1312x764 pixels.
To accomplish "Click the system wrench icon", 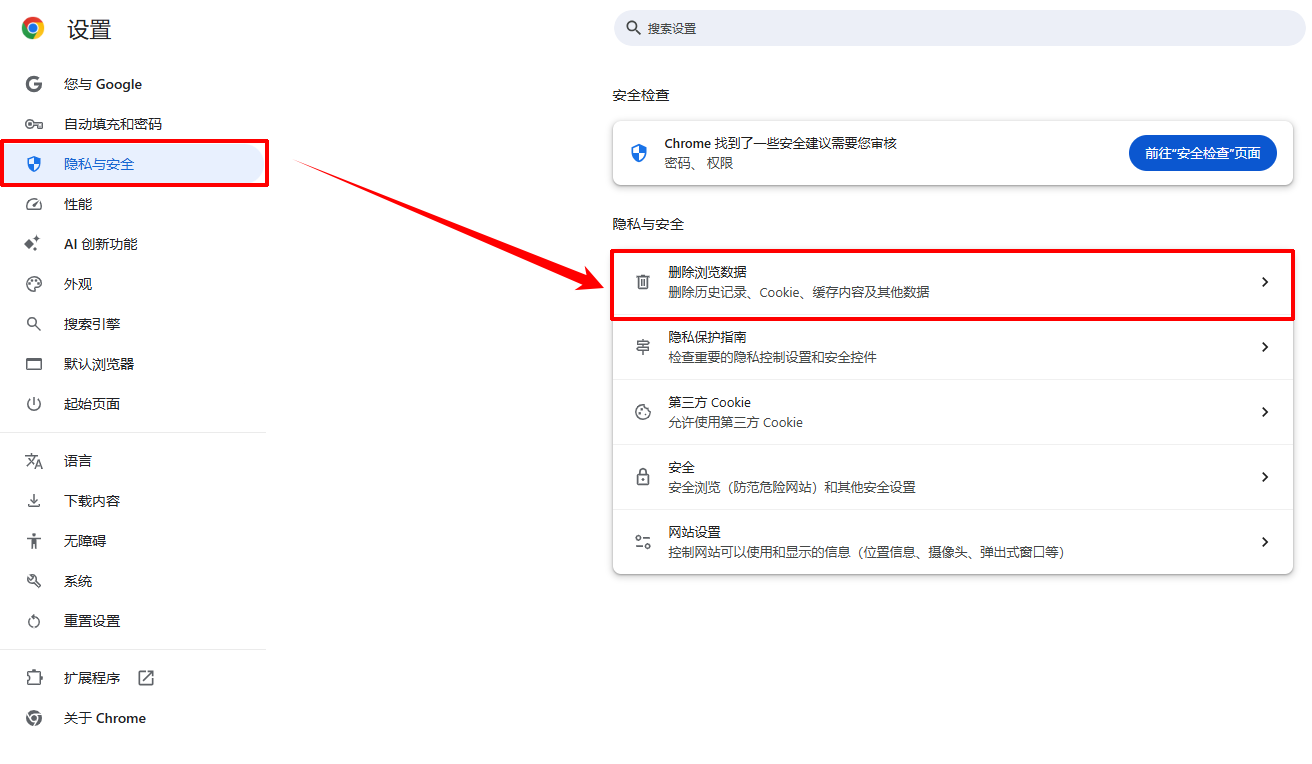I will tap(34, 581).
